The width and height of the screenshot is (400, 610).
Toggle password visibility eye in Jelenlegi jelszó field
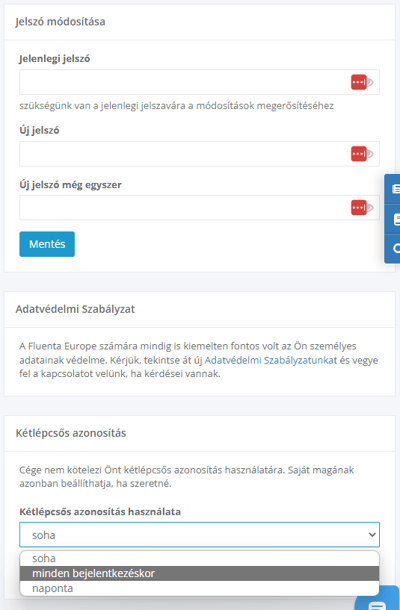[x=370, y=82]
